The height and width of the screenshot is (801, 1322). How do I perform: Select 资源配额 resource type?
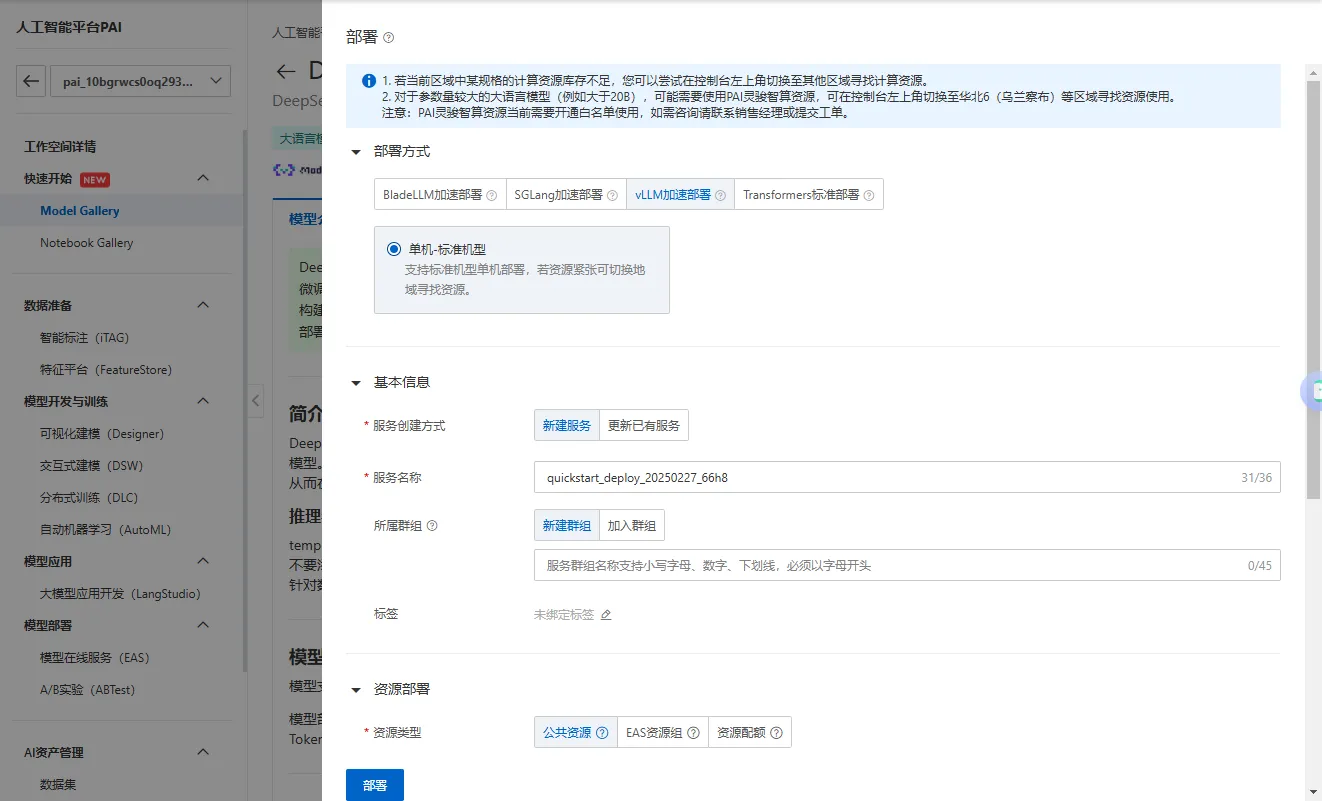750,733
